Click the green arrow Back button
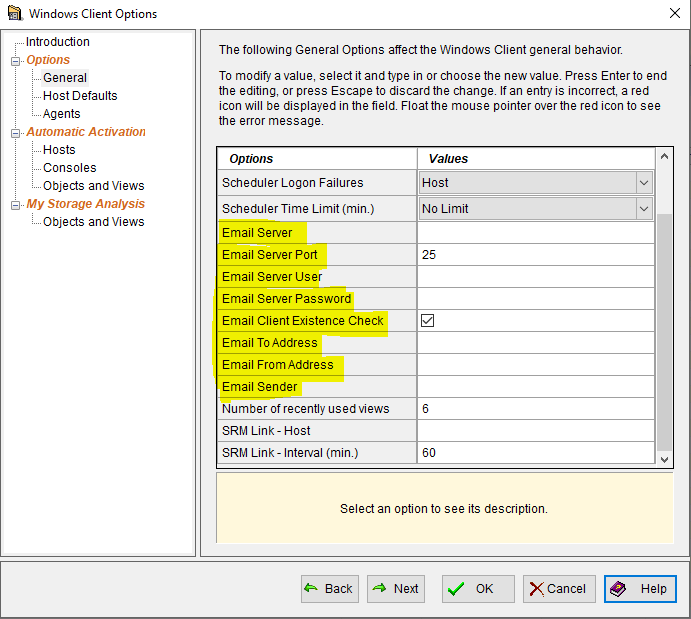 point(330,589)
